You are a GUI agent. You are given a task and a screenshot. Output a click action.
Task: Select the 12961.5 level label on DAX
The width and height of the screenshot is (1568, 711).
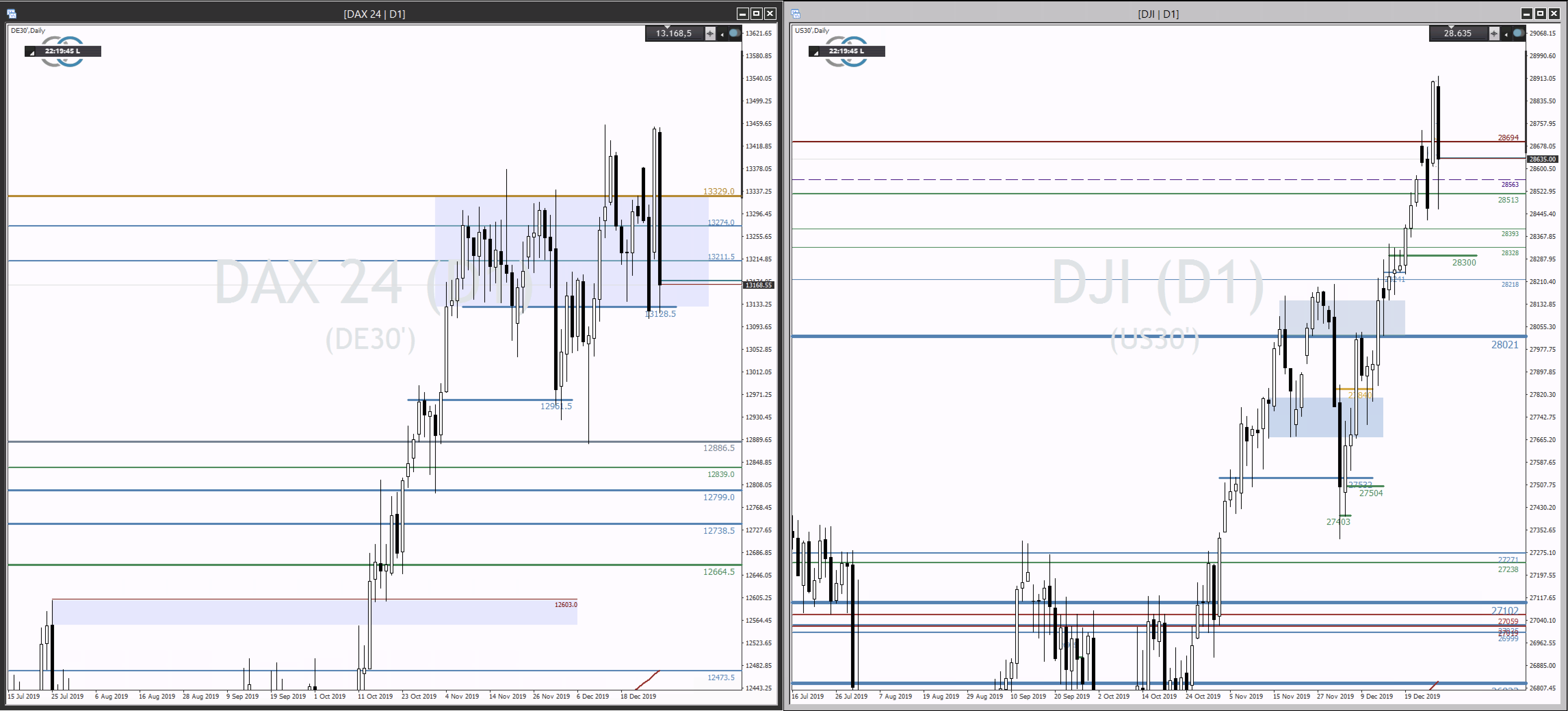(556, 406)
